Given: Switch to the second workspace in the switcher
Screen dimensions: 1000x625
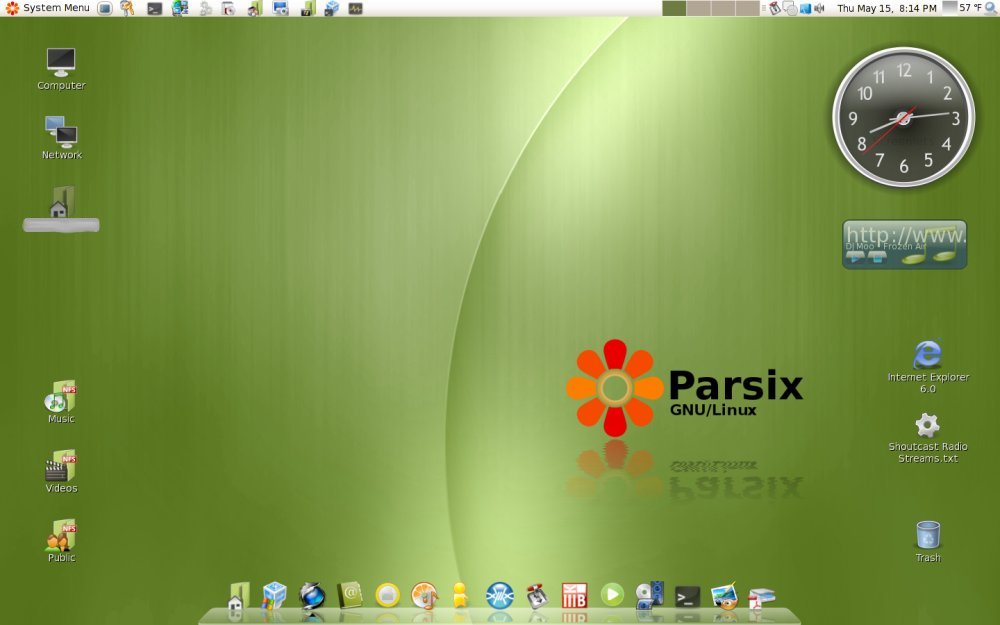Looking at the screenshot, I should click(698, 8).
